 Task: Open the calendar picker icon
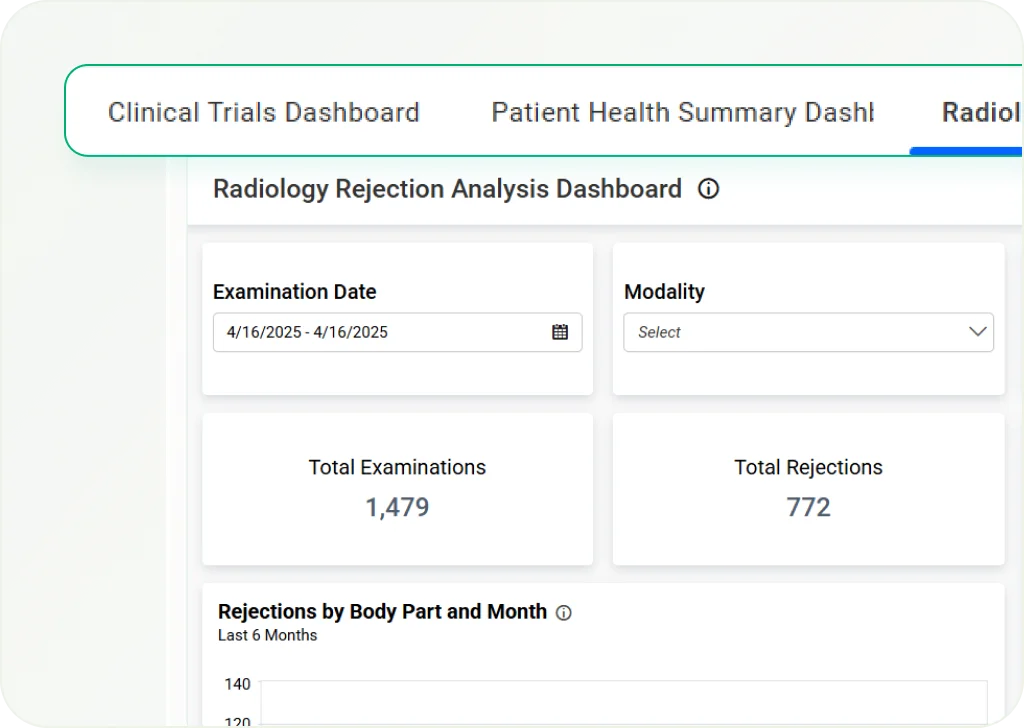coord(560,332)
